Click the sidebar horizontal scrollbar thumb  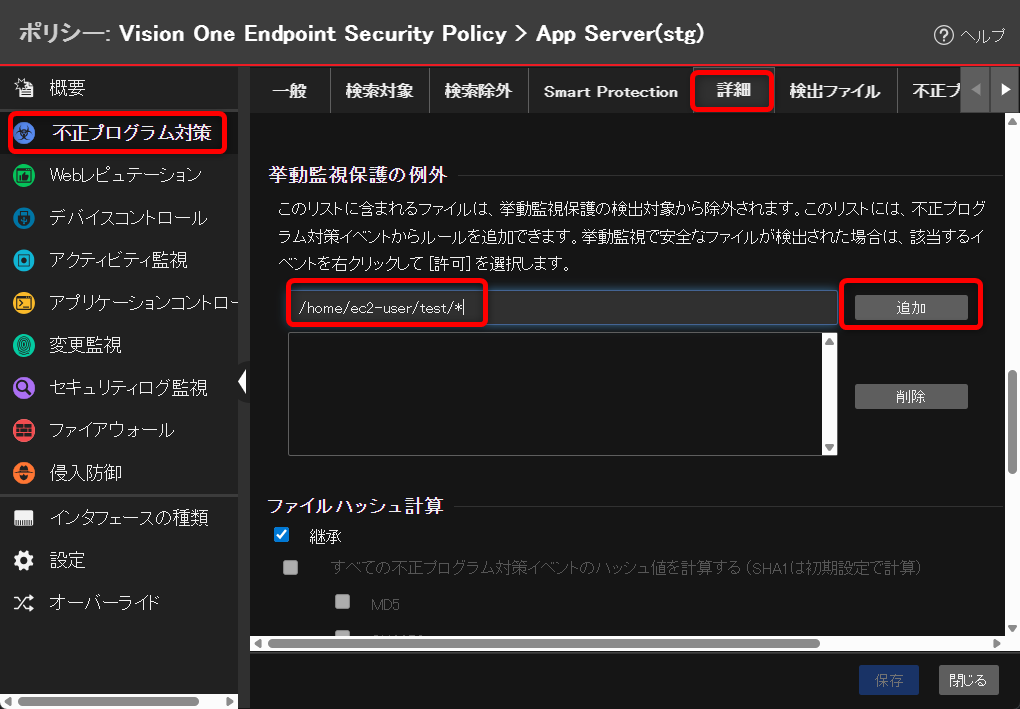point(108,701)
